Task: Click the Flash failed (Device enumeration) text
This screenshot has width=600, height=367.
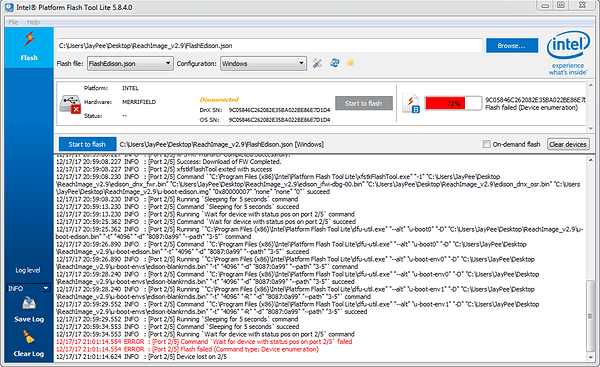Action: (x=532, y=108)
